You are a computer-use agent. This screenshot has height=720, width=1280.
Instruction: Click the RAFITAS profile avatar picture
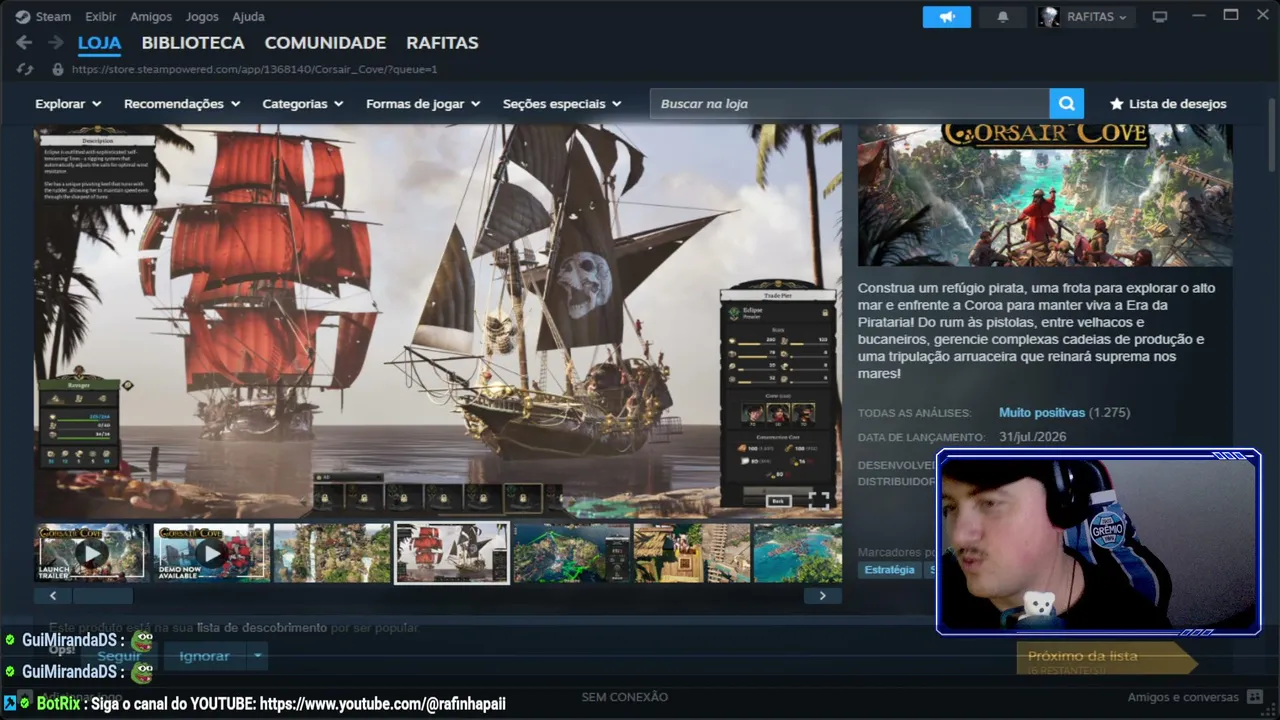click(x=1049, y=17)
